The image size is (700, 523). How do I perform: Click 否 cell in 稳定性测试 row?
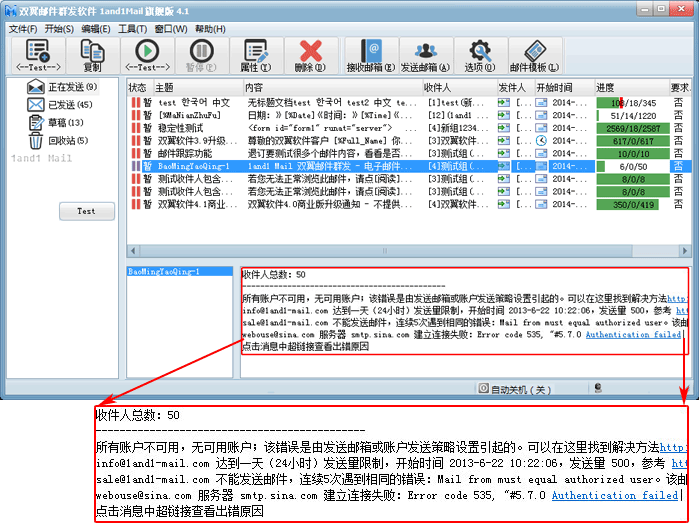coord(678,128)
